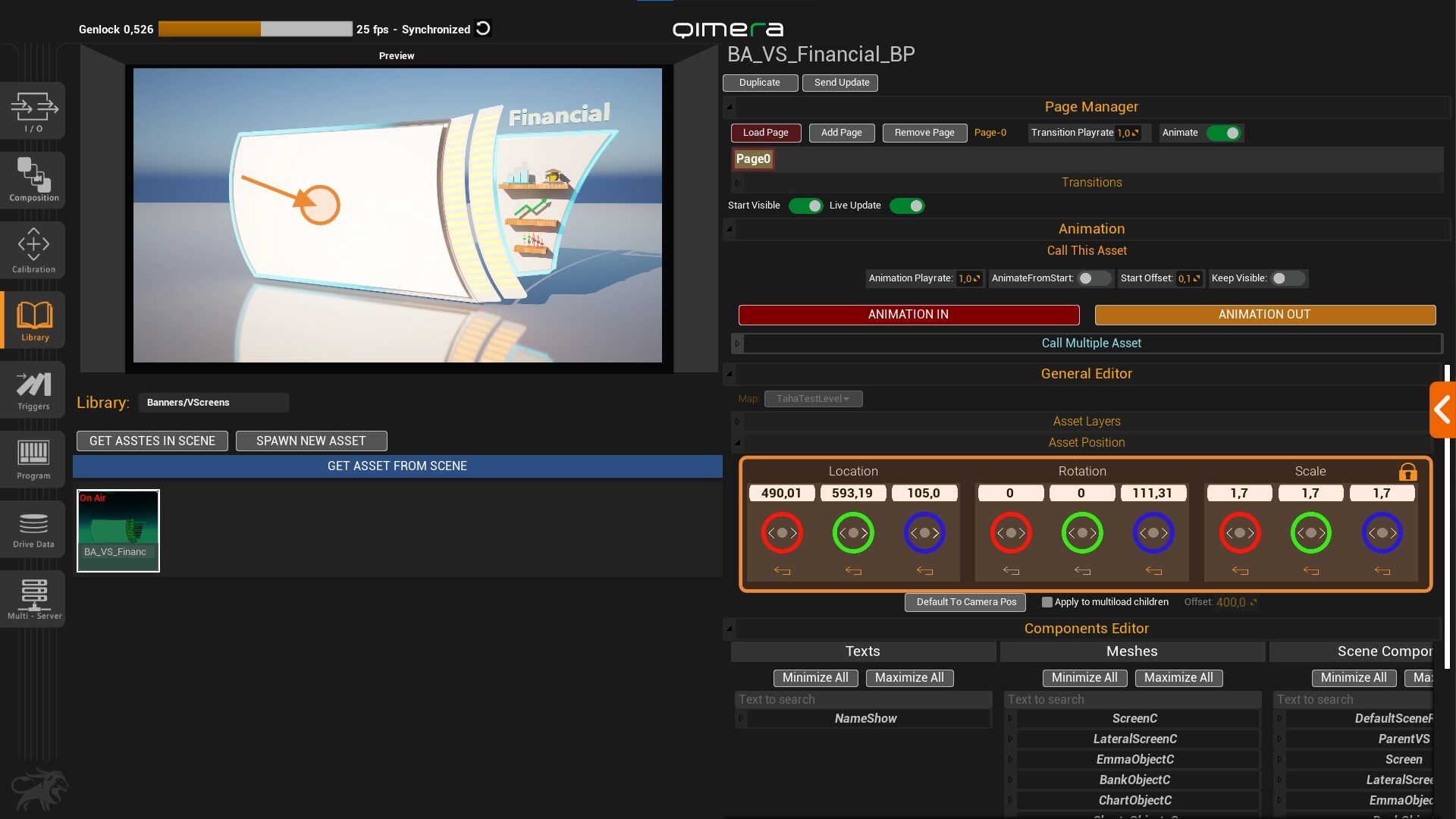
Task: Open the Multi-Server sidebar panel
Action: click(x=33, y=598)
